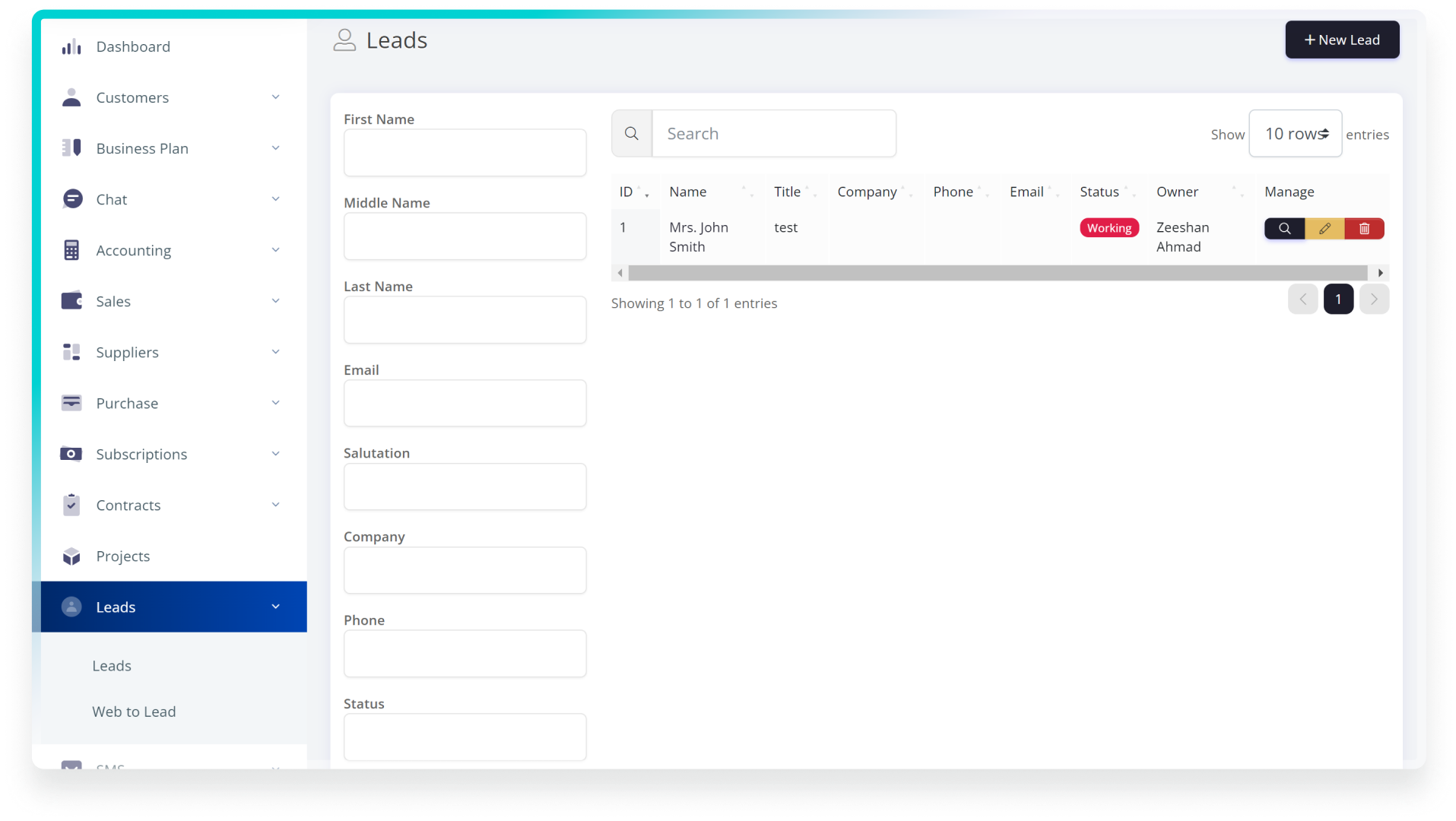1456x821 pixels.
Task: Go to pagination page 1
Action: pos(1338,300)
